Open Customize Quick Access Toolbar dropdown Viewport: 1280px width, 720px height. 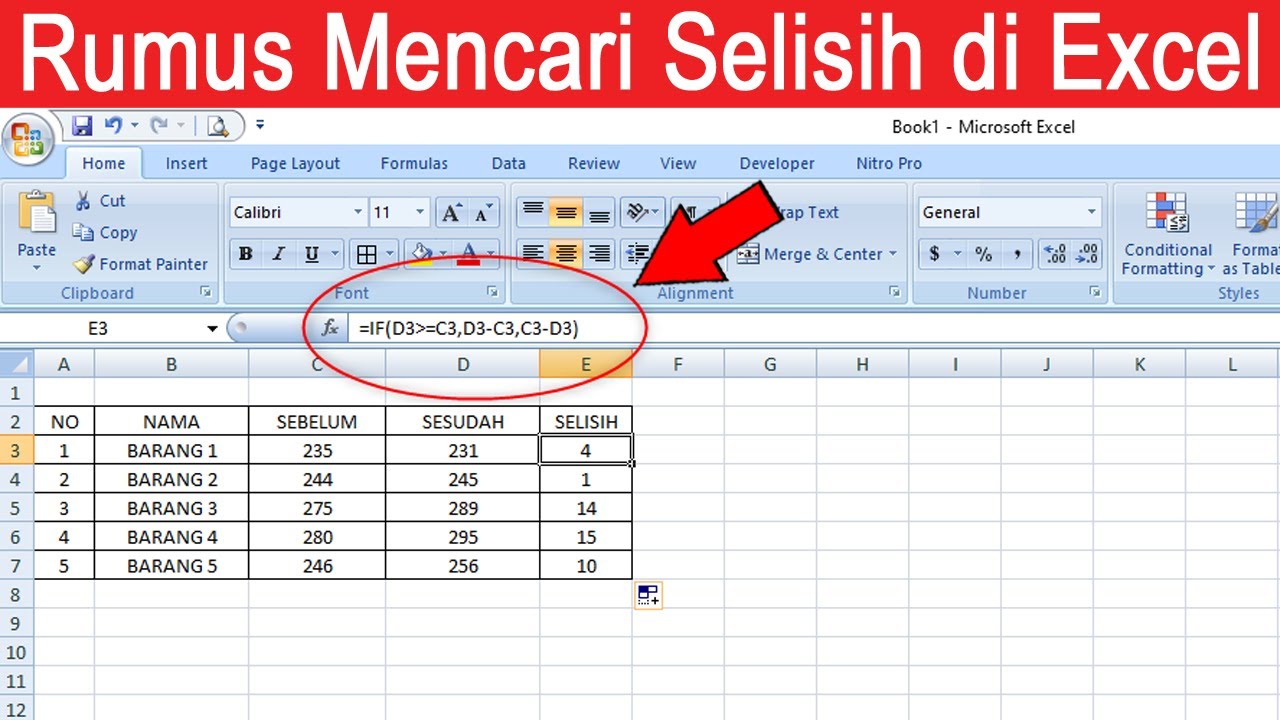260,125
